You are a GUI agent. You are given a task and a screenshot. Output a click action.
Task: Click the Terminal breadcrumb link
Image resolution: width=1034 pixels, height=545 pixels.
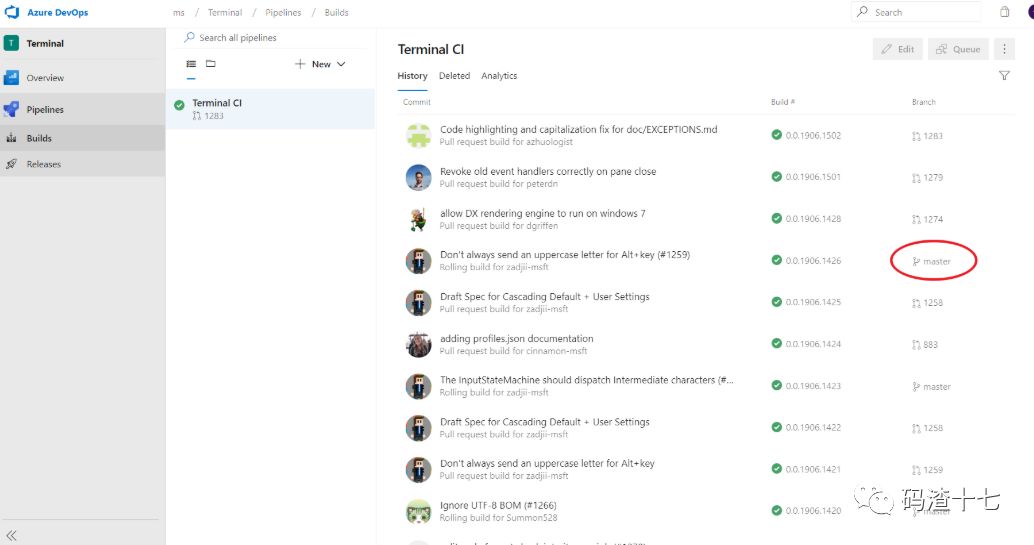tap(225, 12)
